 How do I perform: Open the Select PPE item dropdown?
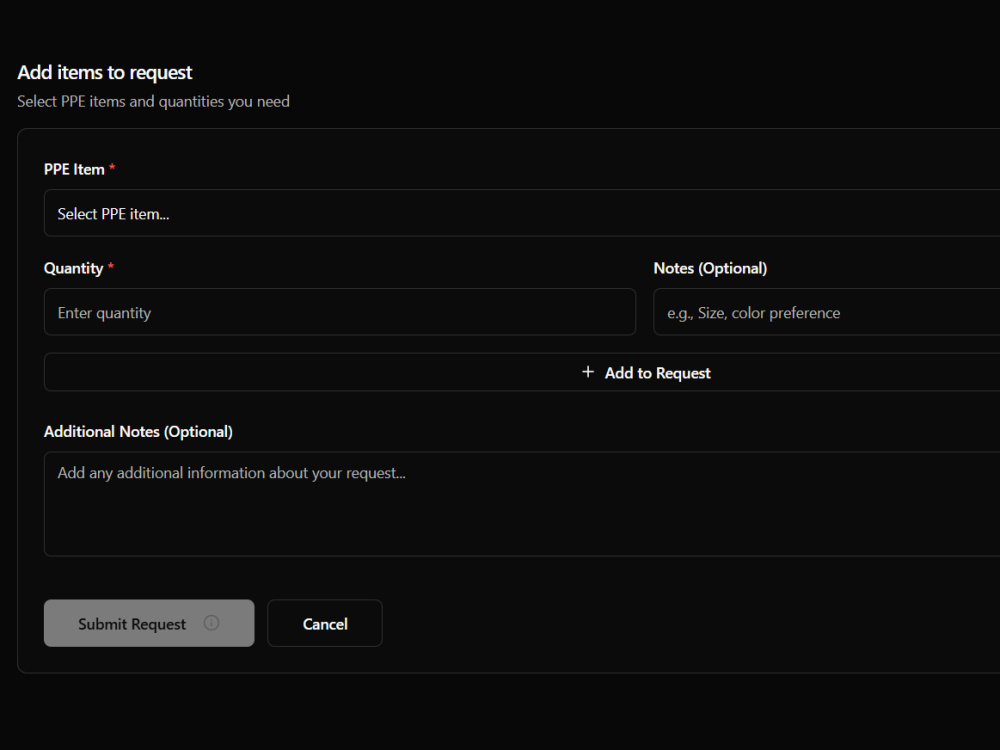pos(522,213)
